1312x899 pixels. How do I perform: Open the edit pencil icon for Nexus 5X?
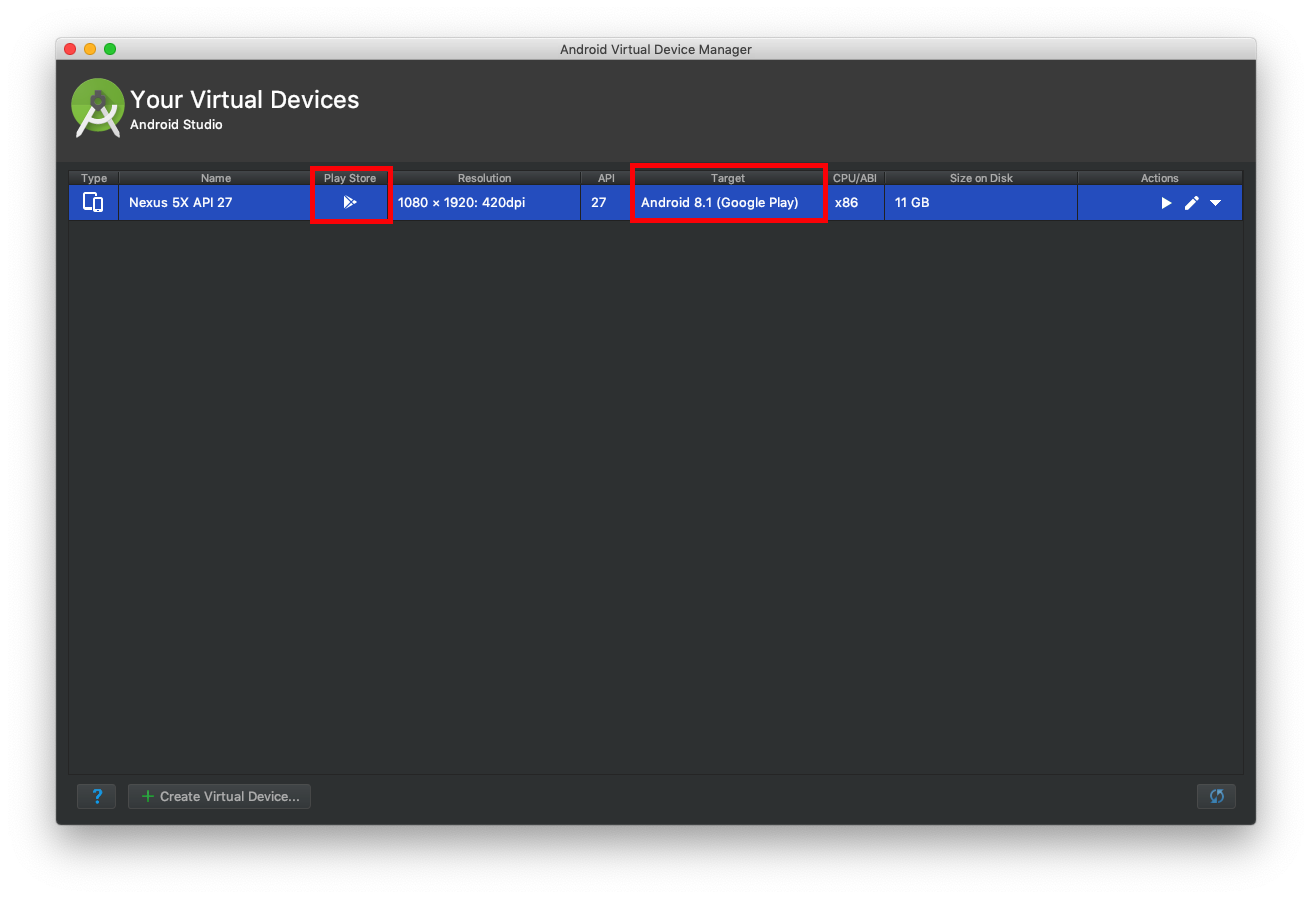[1190, 202]
